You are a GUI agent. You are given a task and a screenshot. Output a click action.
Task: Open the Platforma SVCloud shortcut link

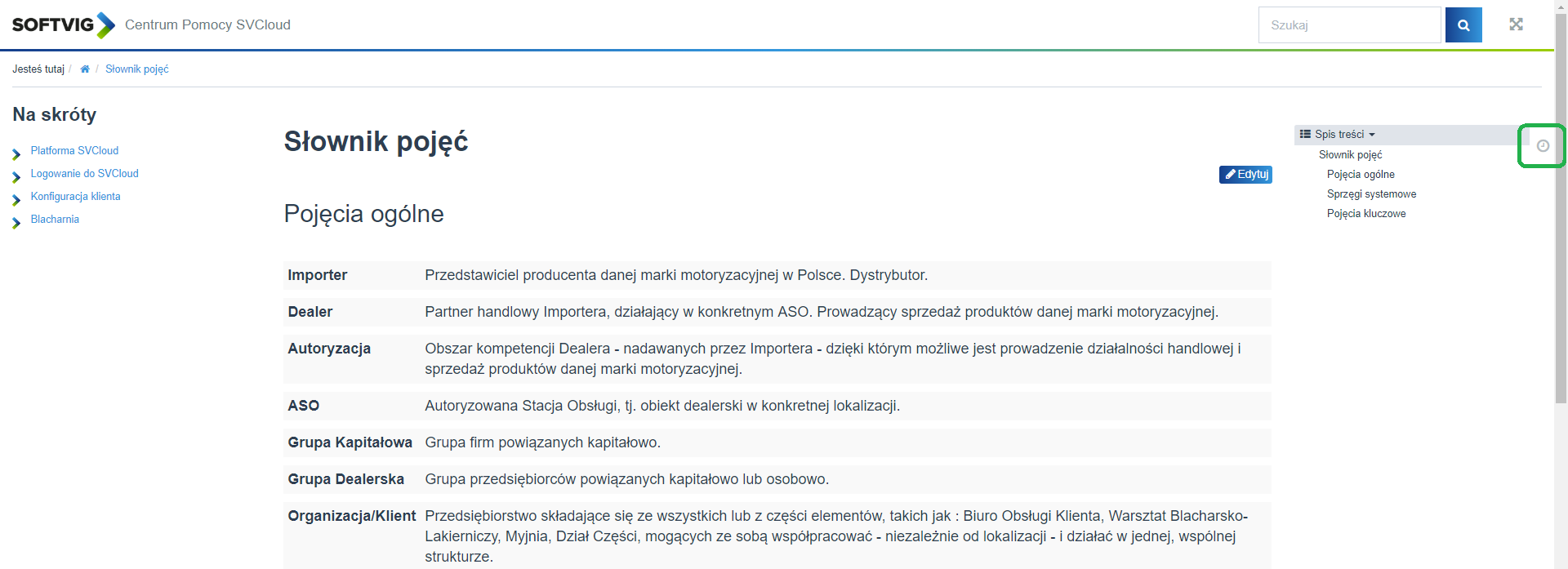[74, 151]
